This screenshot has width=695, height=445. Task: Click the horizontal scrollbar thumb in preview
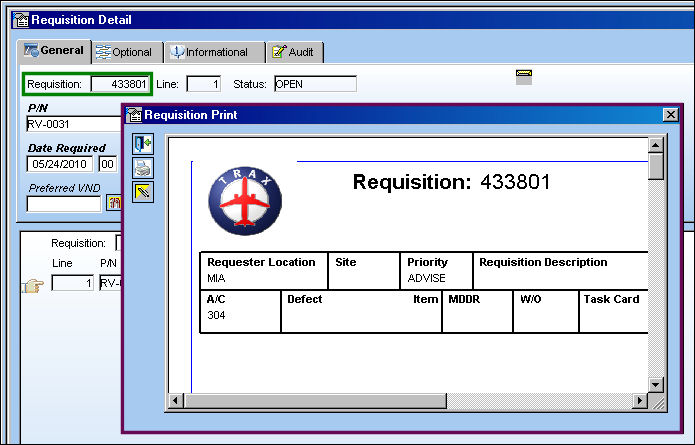(x=315, y=401)
